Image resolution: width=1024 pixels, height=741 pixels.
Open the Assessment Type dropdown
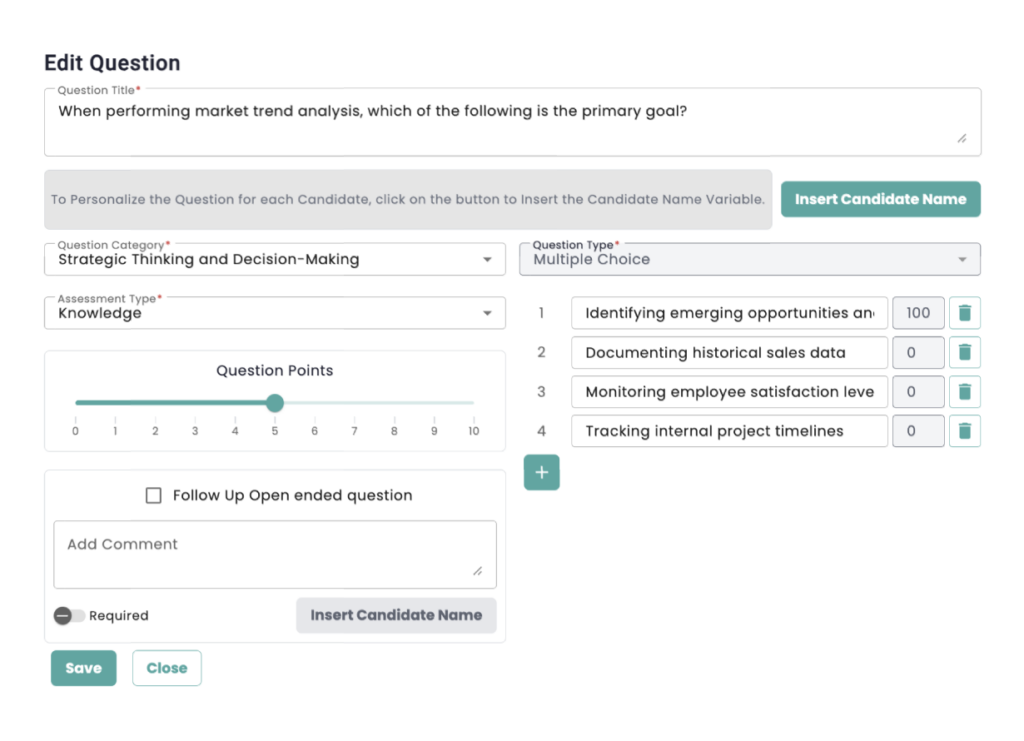pyautogui.click(x=274, y=313)
